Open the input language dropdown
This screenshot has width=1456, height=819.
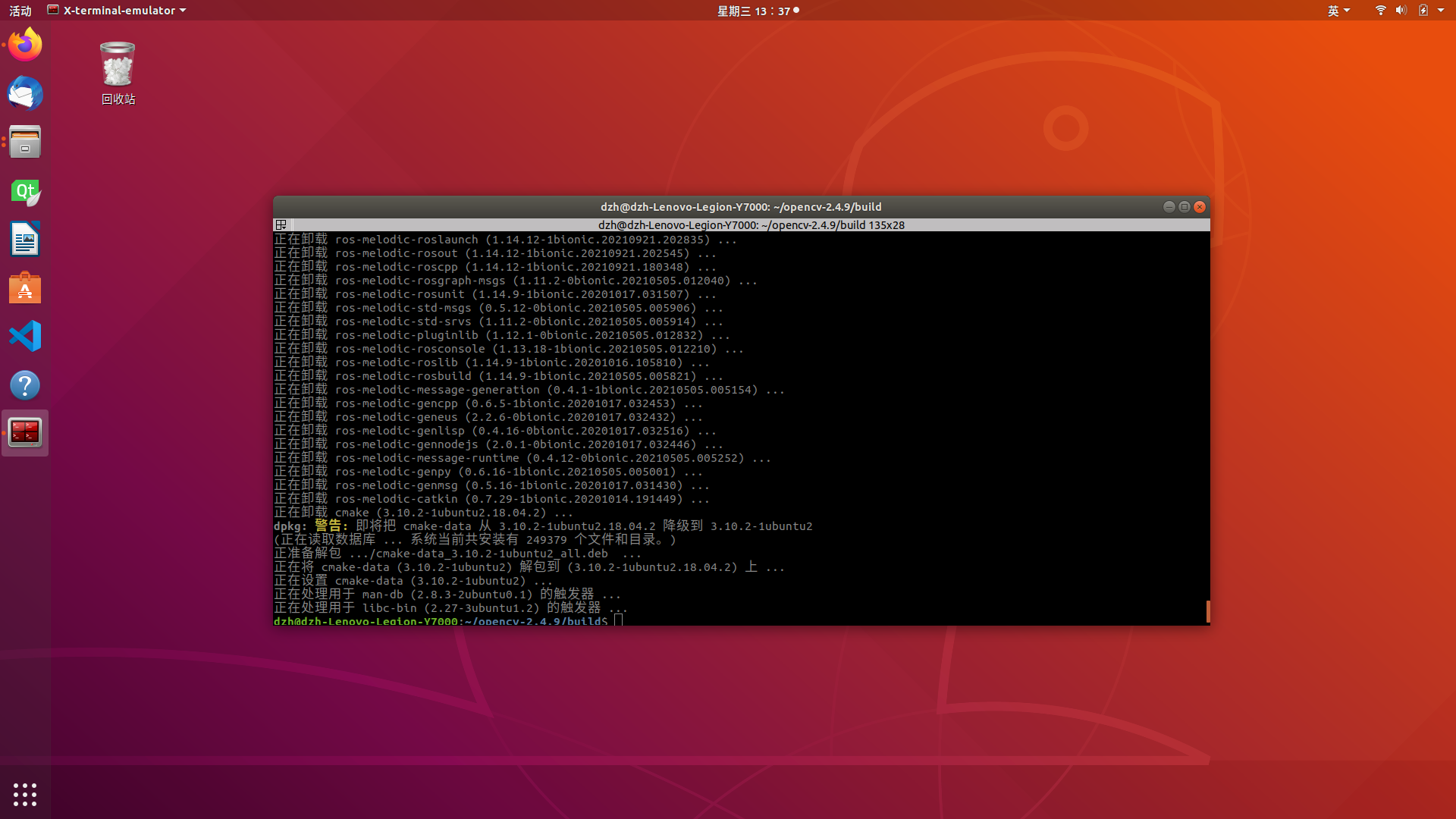[1338, 11]
